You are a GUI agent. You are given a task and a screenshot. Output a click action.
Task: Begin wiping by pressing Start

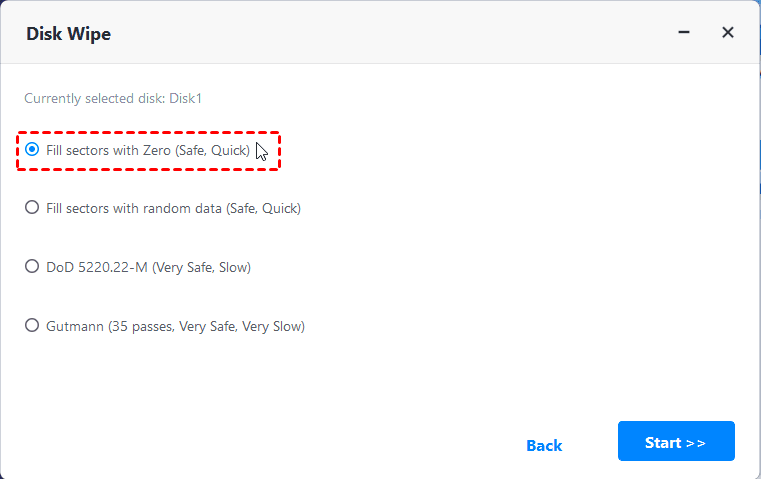[676, 442]
